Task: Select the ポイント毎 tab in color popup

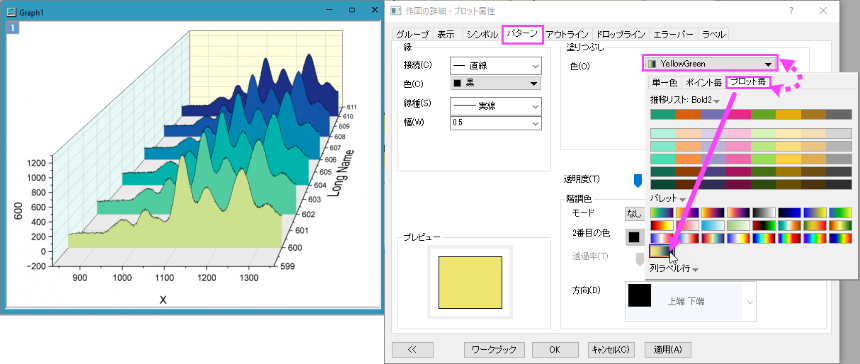Action: [703, 83]
